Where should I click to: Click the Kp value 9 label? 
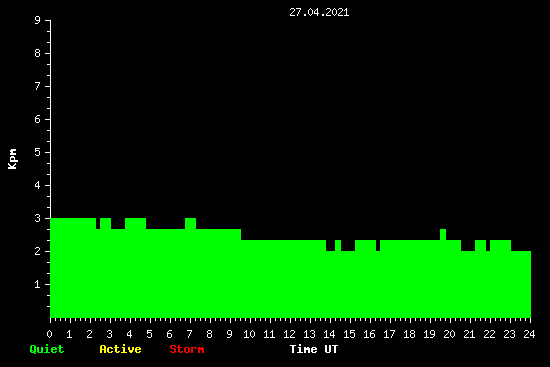click(x=38, y=20)
